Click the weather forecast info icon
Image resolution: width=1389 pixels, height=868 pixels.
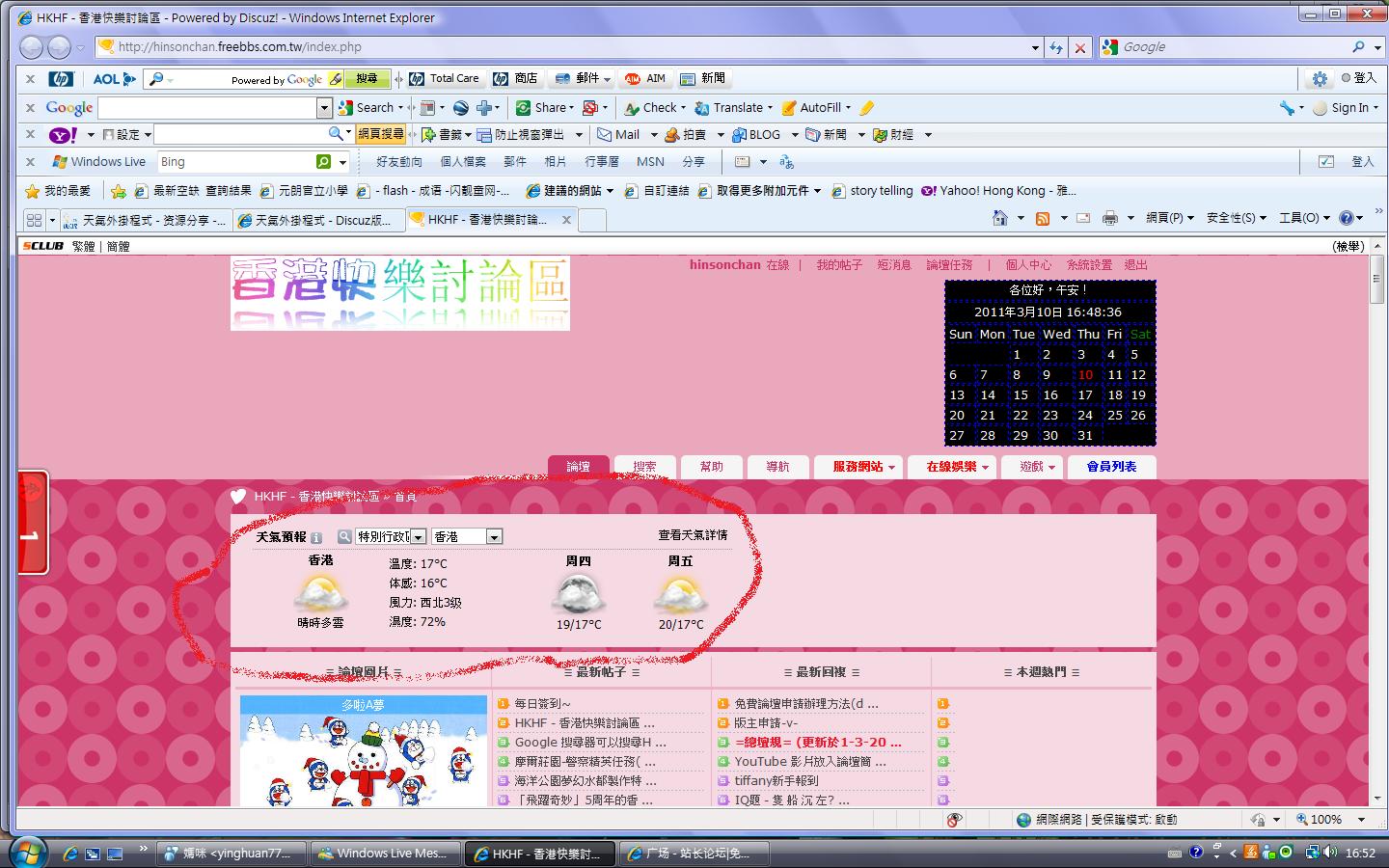(x=316, y=537)
